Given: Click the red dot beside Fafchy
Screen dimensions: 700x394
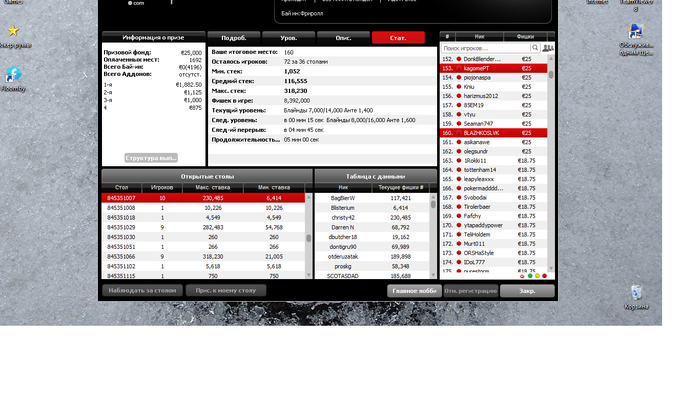Looking at the screenshot, I should 458,216.
